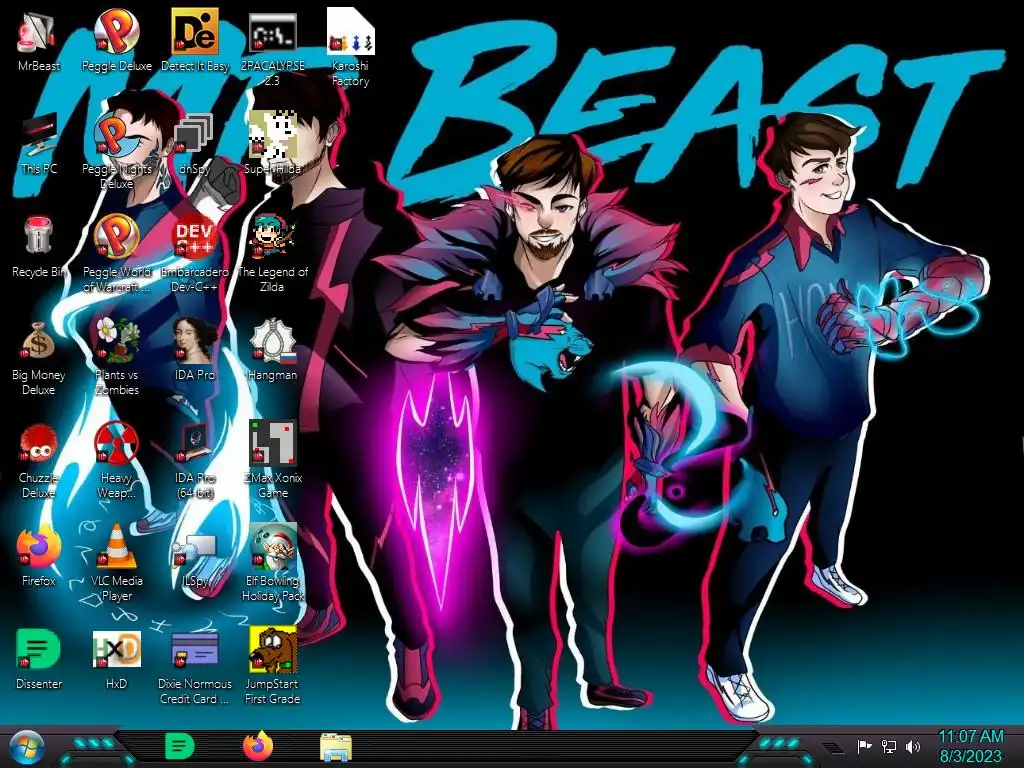
Task: Open the volume speaker tray icon
Action: pyautogui.click(x=913, y=746)
